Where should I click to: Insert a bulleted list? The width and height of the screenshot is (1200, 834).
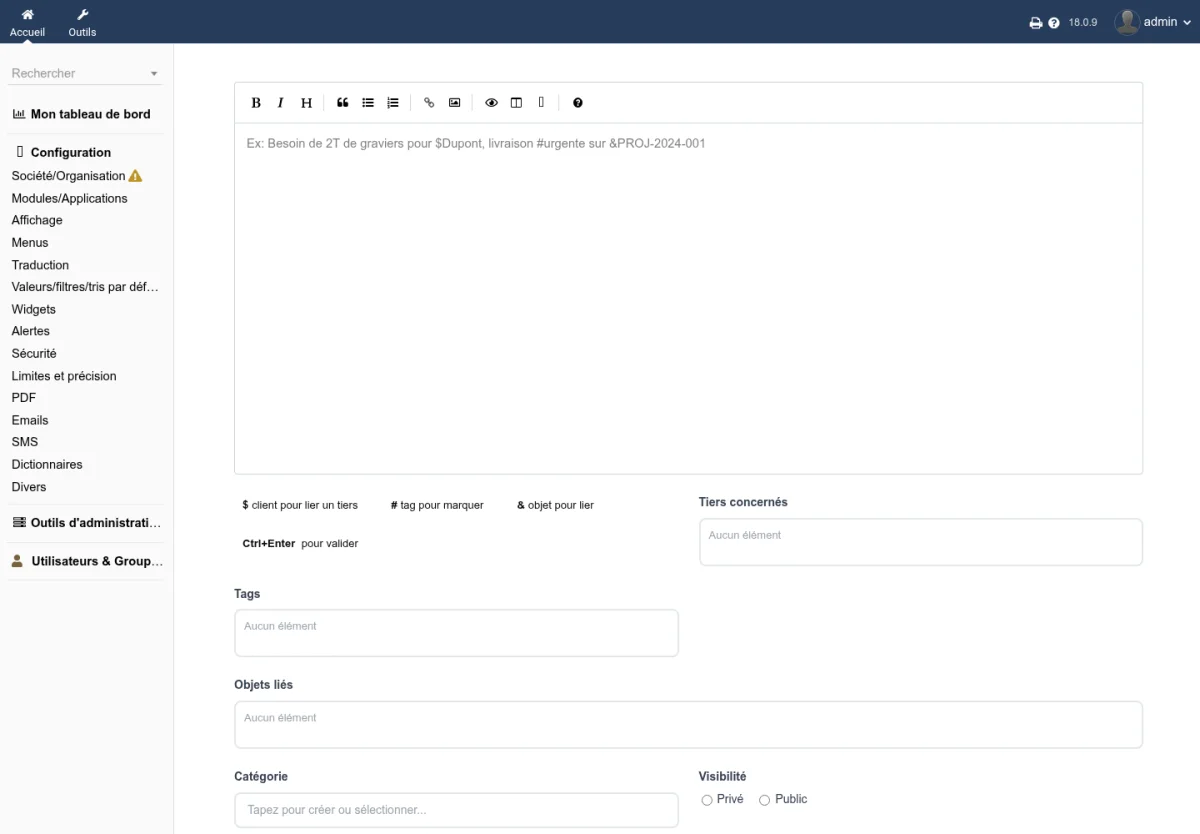368,103
